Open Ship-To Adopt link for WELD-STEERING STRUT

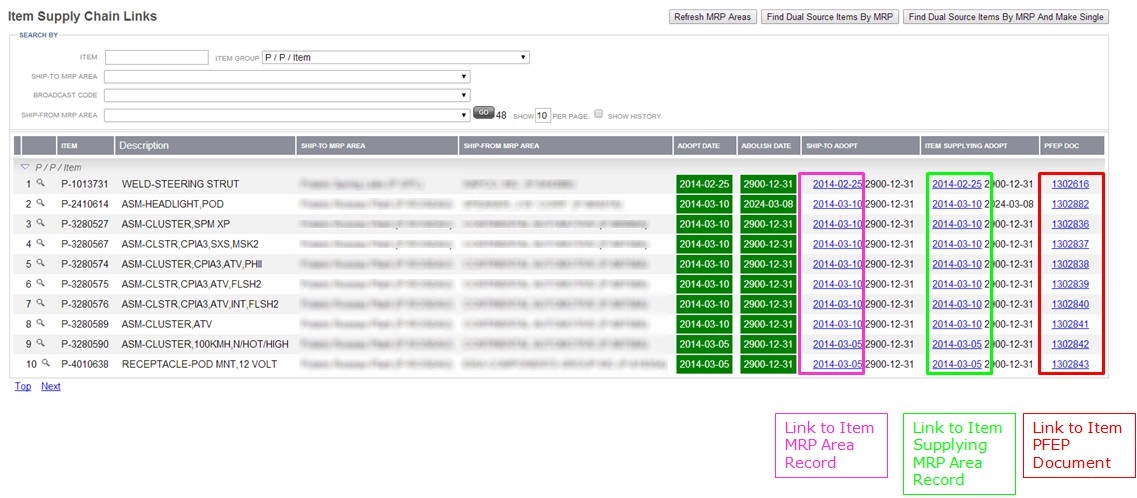(838, 184)
